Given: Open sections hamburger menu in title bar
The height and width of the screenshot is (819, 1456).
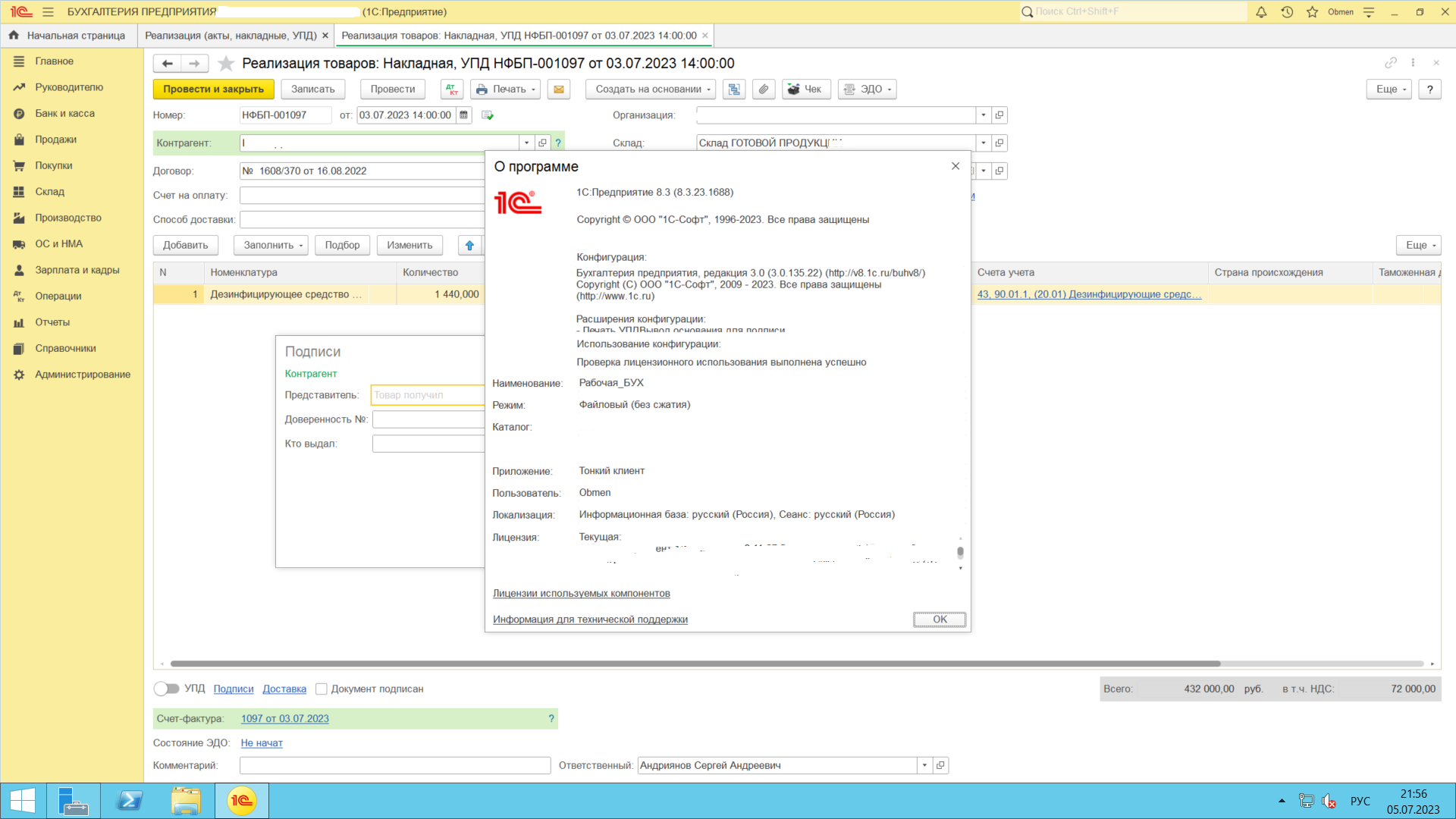Looking at the screenshot, I should 48,12.
